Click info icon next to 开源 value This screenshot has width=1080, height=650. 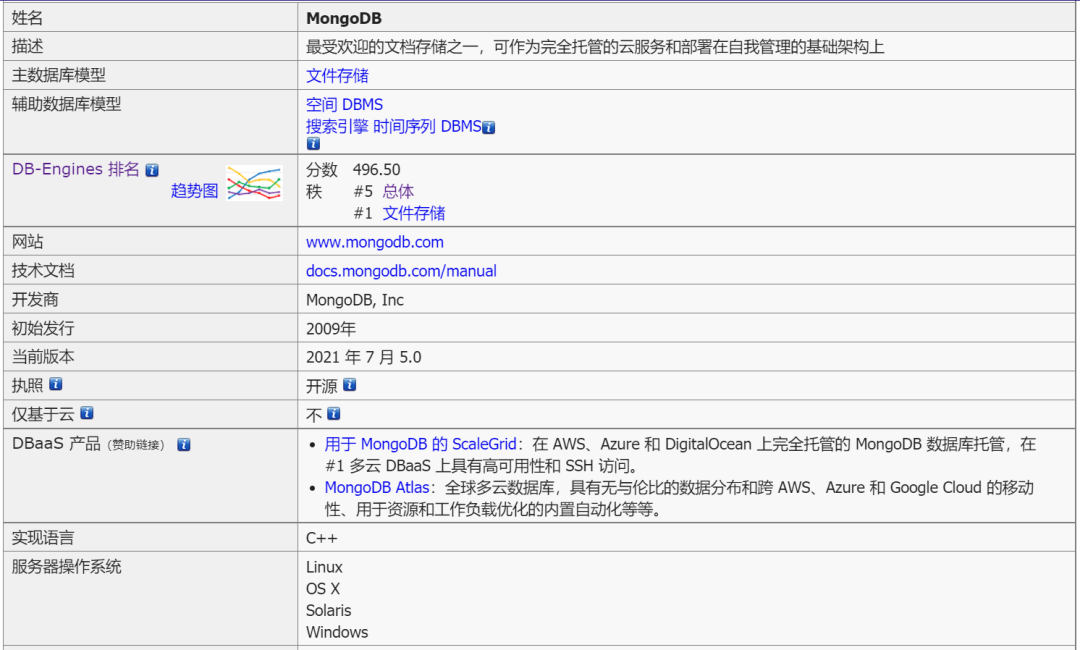350,385
